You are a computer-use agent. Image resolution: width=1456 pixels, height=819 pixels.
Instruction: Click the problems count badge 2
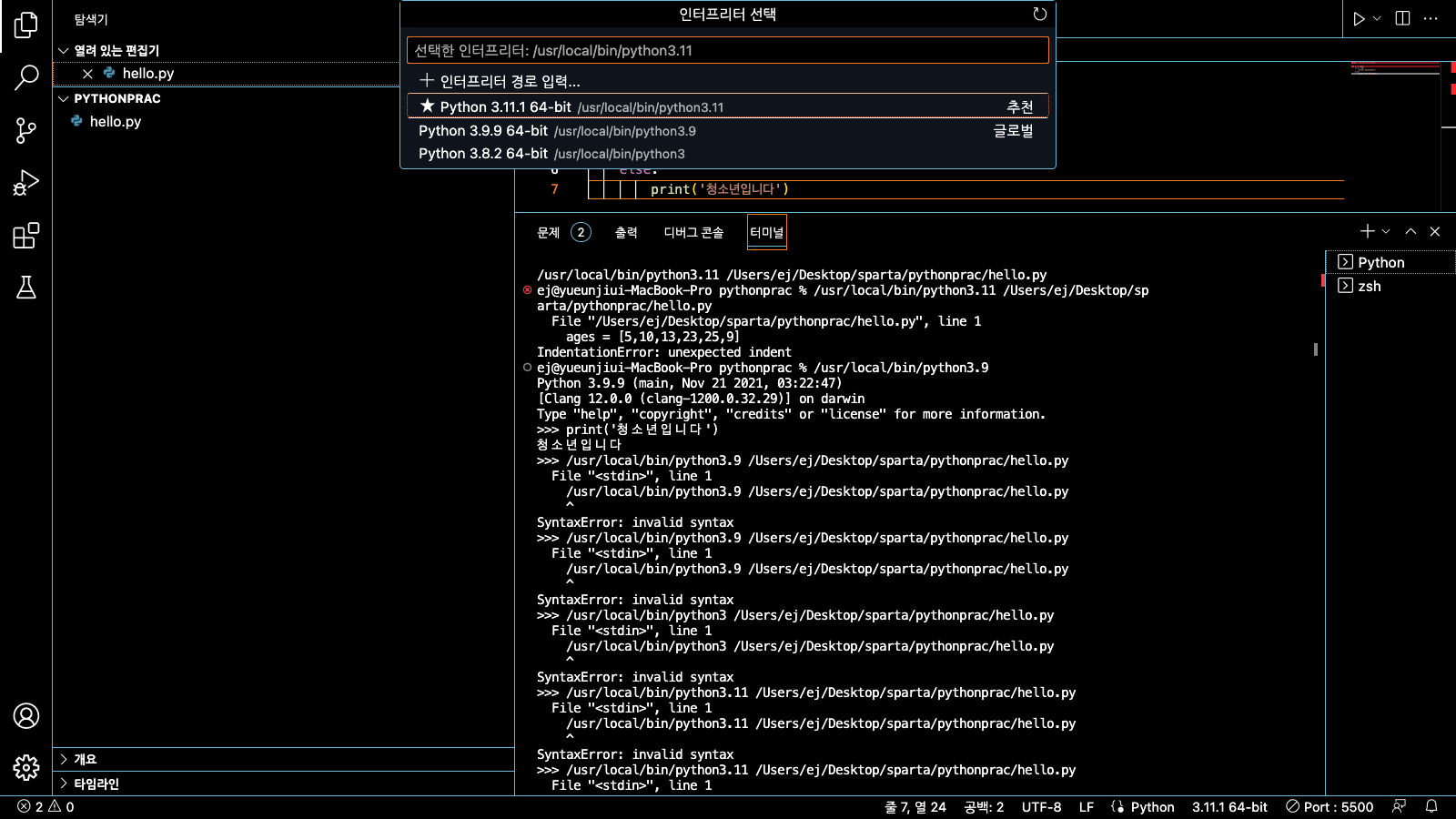click(581, 232)
